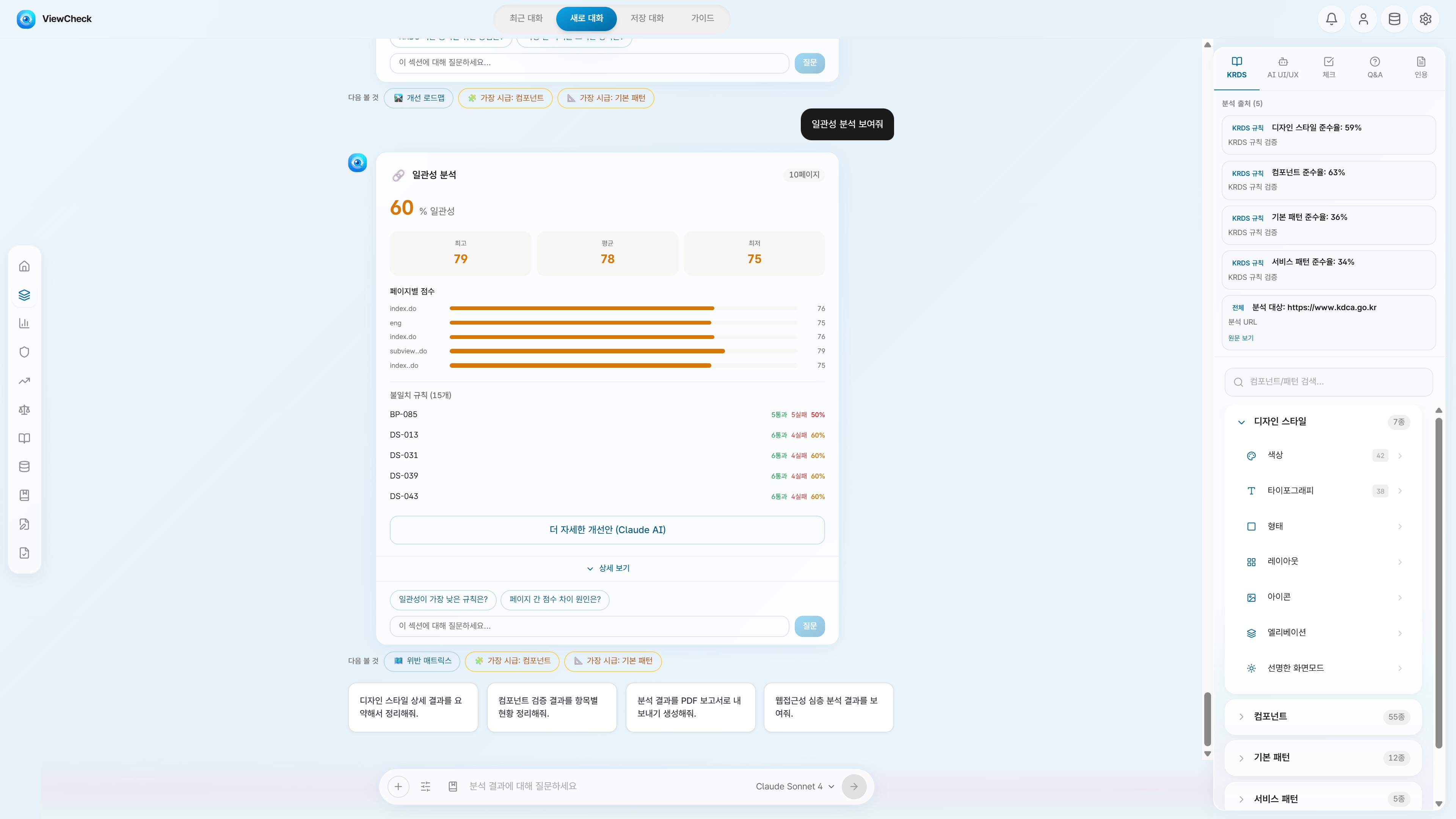Open the 저장 대화 tab

coord(647,18)
